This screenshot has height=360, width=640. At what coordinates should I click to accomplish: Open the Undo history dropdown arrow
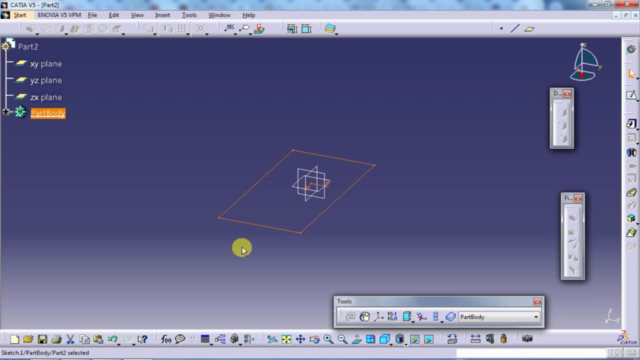point(119,344)
